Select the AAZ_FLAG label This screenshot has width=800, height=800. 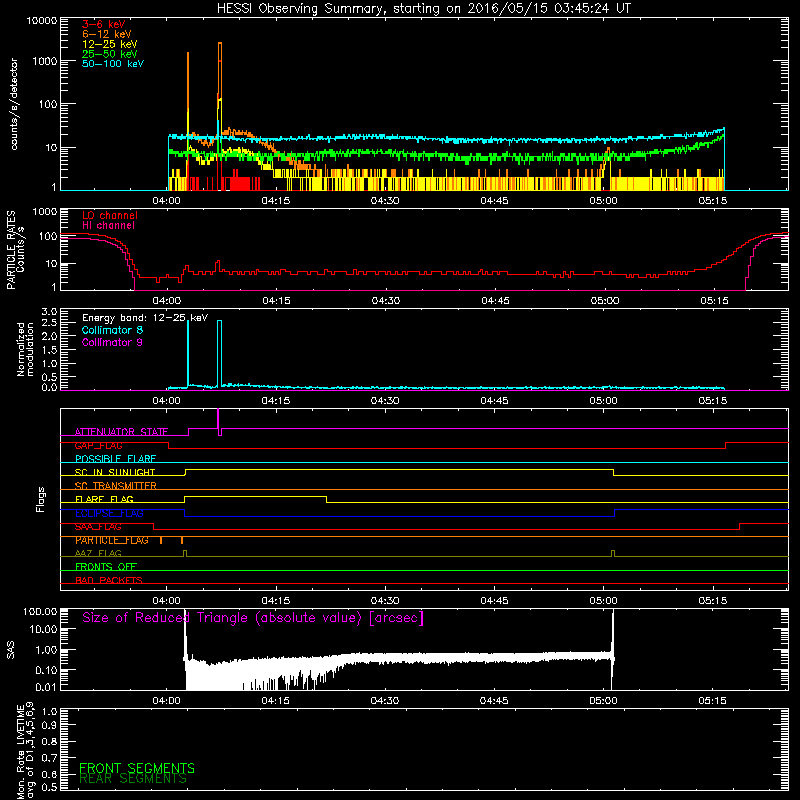click(x=98, y=554)
